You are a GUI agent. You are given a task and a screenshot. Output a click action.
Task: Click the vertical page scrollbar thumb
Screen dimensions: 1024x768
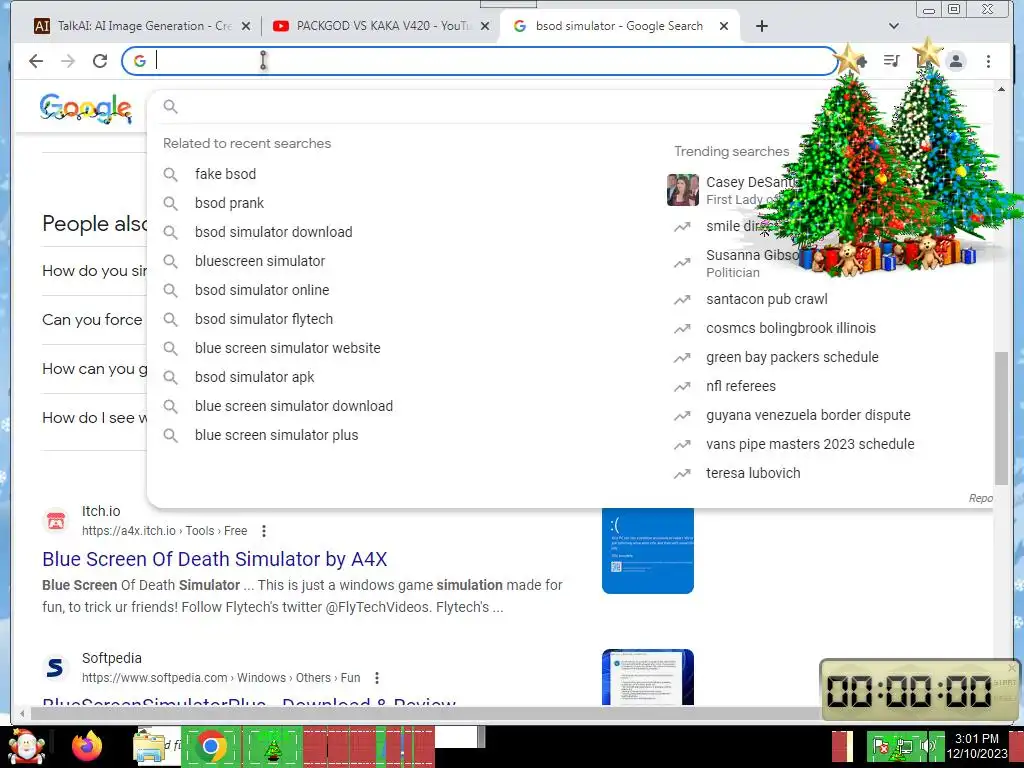1001,418
